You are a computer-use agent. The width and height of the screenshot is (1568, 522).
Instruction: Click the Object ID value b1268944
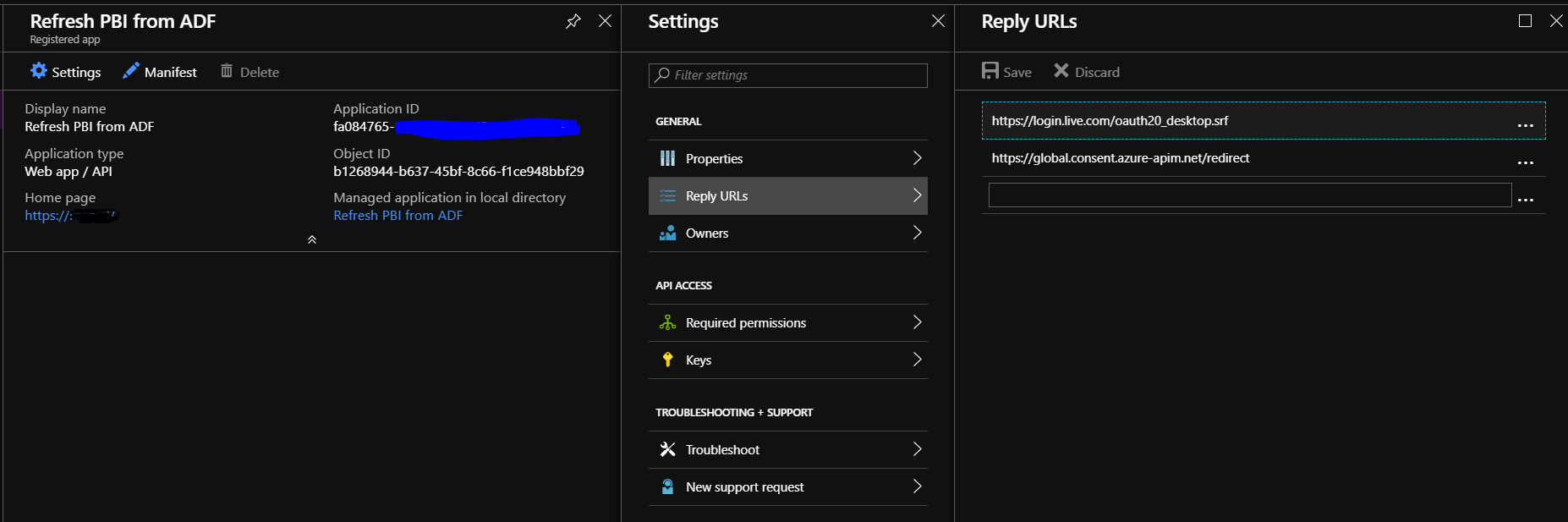coord(458,171)
